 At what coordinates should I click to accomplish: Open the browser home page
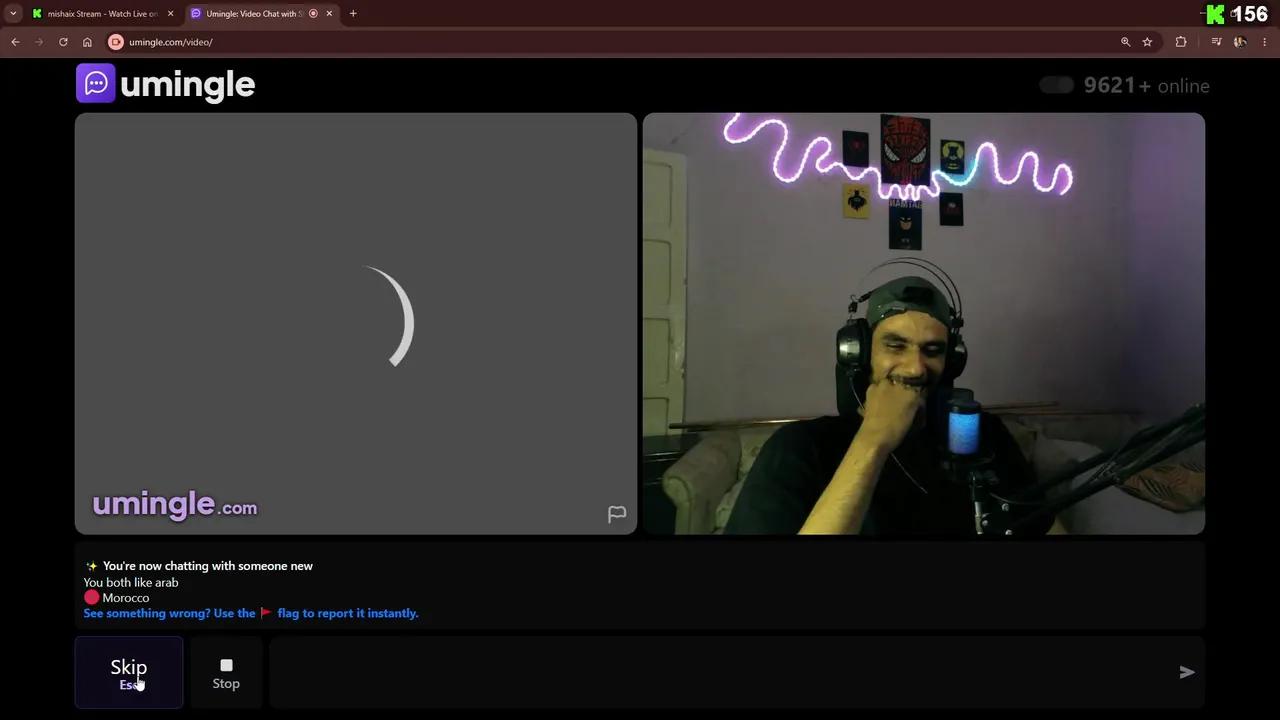[87, 42]
